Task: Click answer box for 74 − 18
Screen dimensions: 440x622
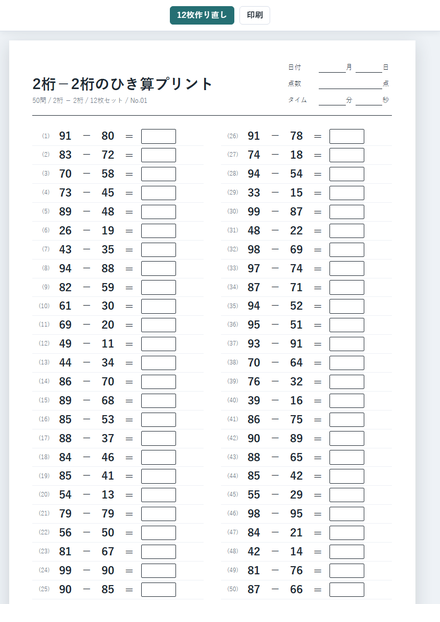Action: point(347,155)
